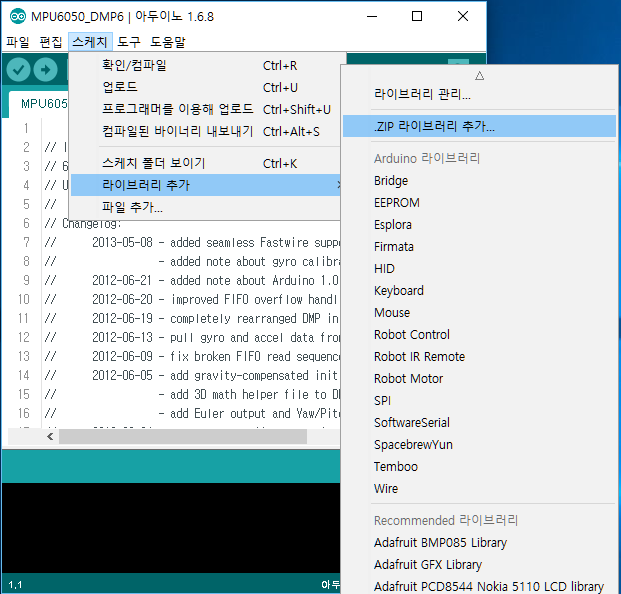Screen dimensions: 621x594
Task: Choose 파일 추가... menu entry
Action: 205,207
